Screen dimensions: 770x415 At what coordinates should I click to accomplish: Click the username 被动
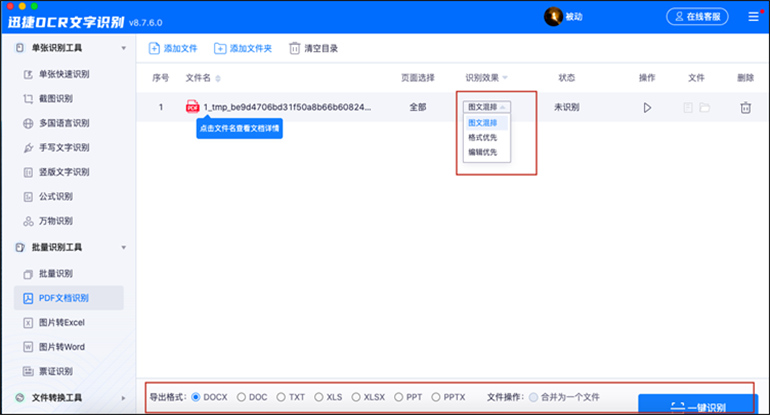coord(574,17)
